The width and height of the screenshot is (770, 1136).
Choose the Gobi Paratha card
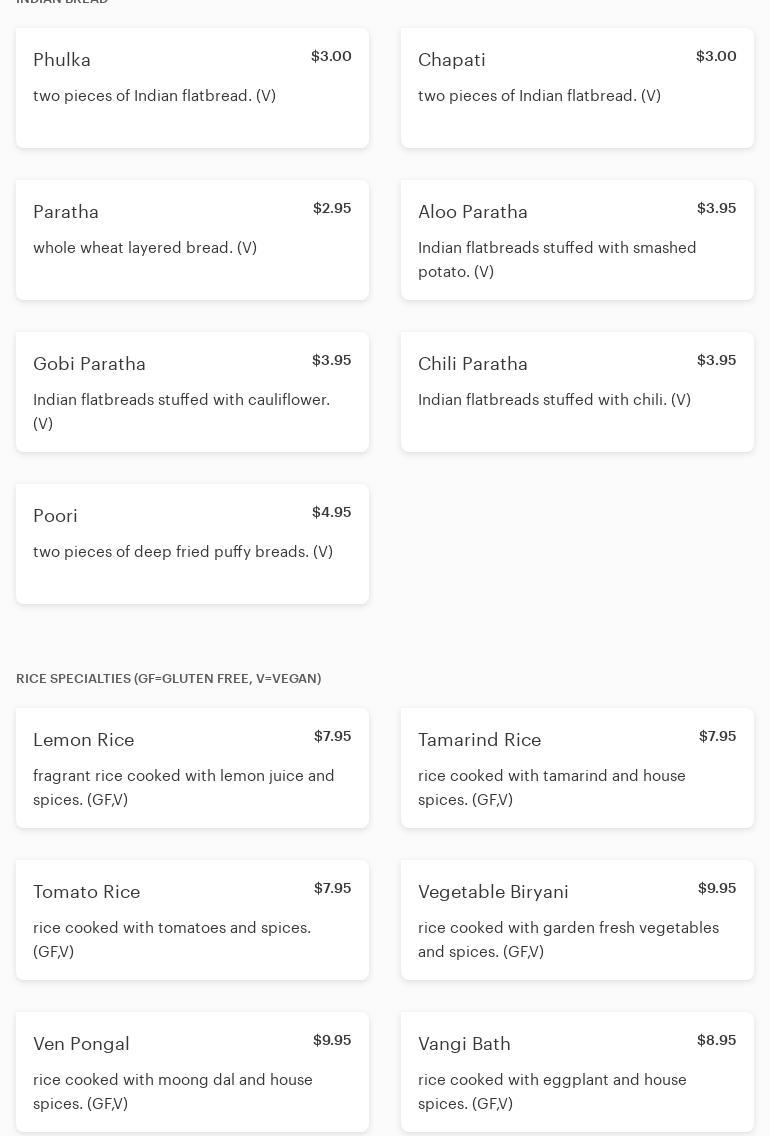click(x=192, y=392)
